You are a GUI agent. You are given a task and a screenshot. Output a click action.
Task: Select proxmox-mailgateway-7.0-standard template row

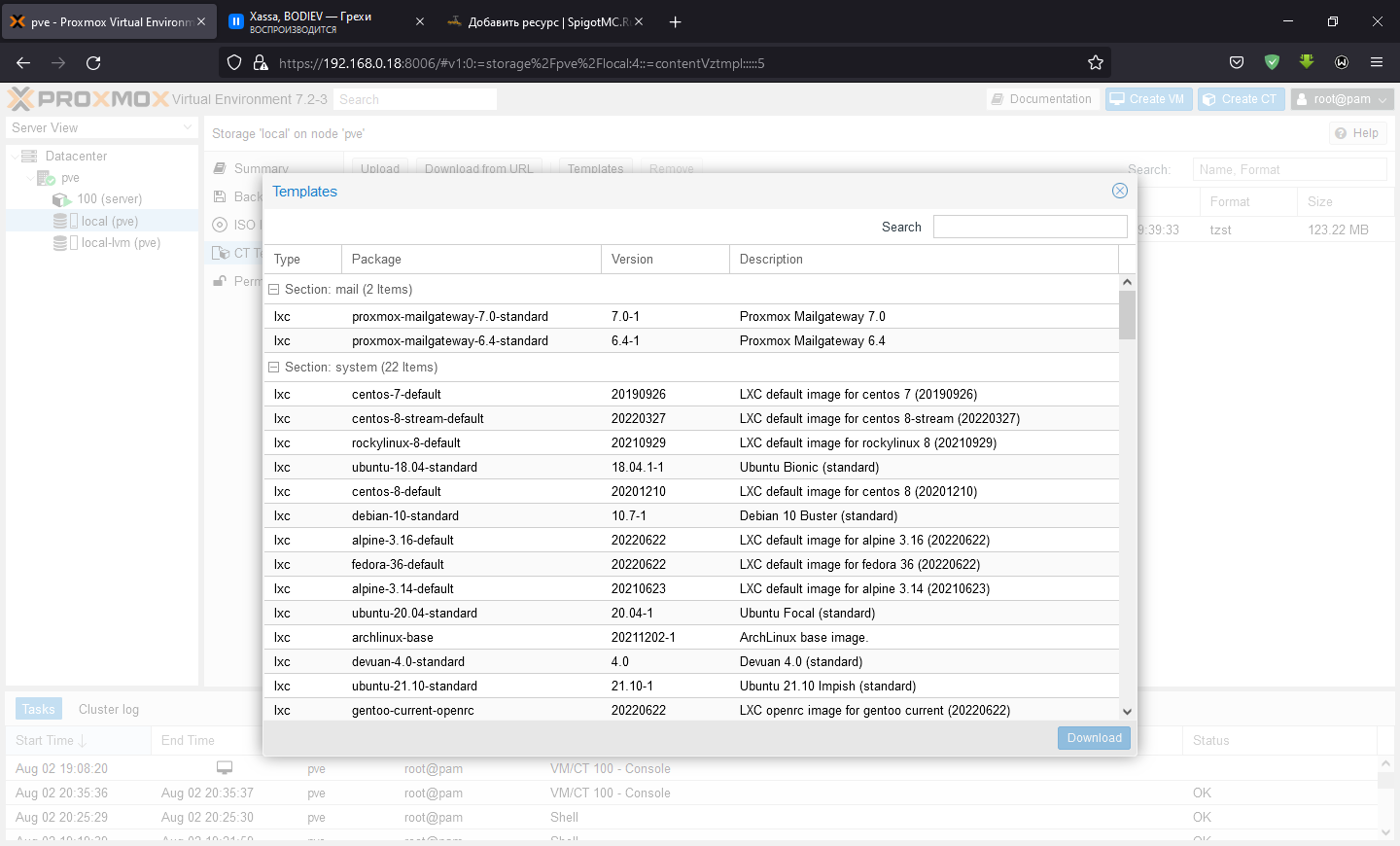click(x=691, y=316)
